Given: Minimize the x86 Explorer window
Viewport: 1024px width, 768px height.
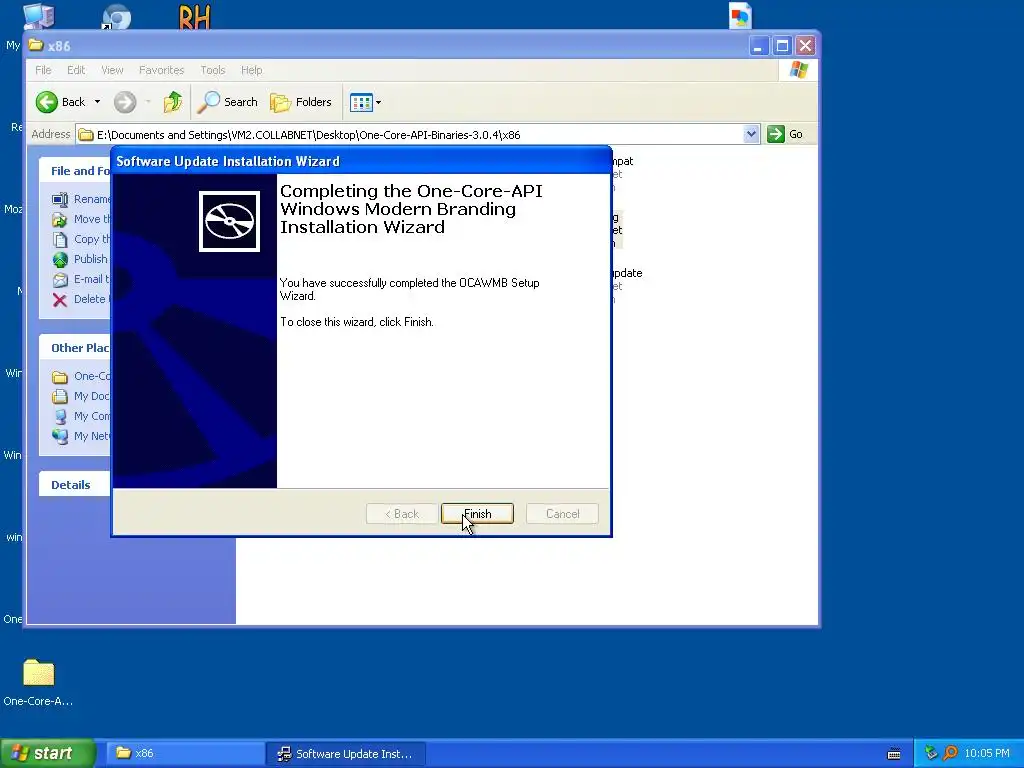Looking at the screenshot, I should click(x=758, y=46).
